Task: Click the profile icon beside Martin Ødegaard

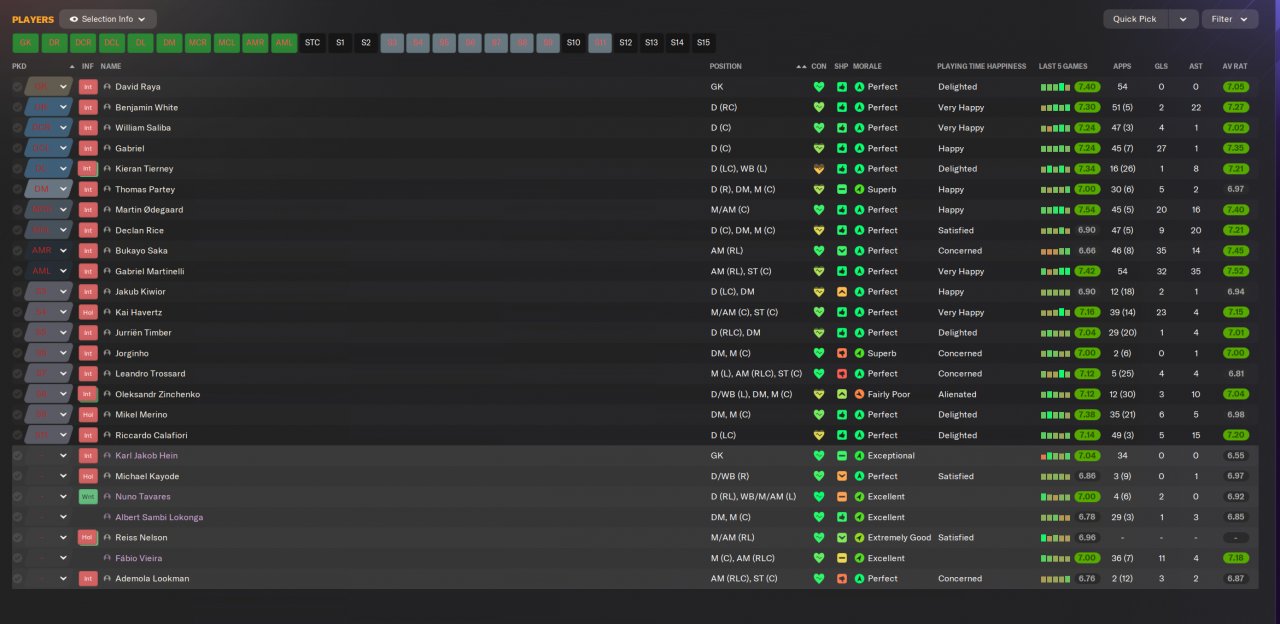Action: coord(107,210)
